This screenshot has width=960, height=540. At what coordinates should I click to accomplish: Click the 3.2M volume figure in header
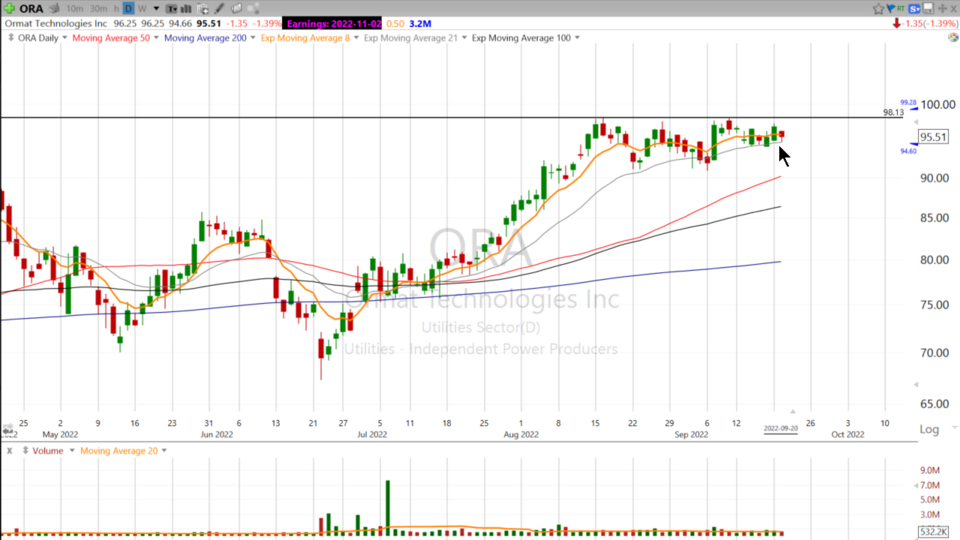pyautogui.click(x=420, y=23)
